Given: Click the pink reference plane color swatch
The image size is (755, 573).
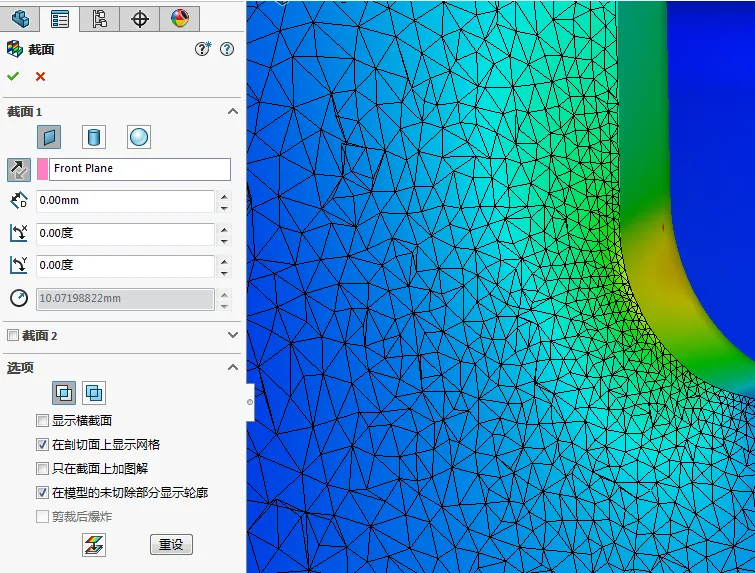Looking at the screenshot, I should [42, 169].
